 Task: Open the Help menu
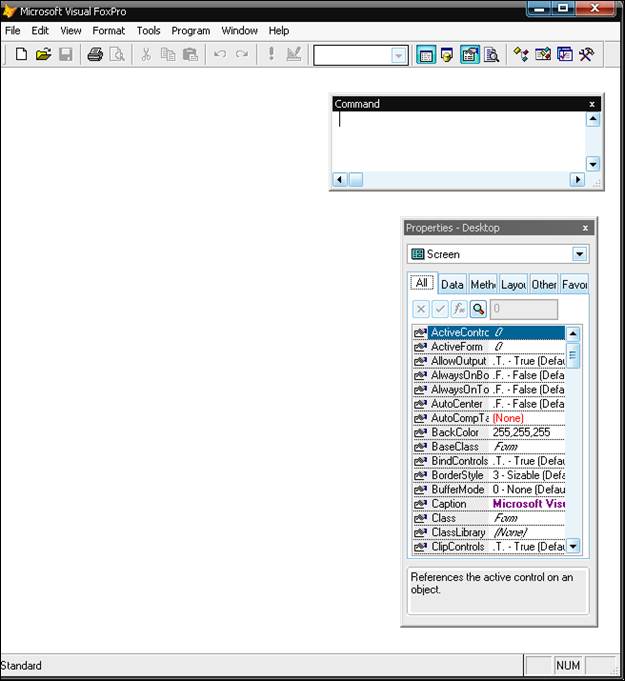coord(279,31)
